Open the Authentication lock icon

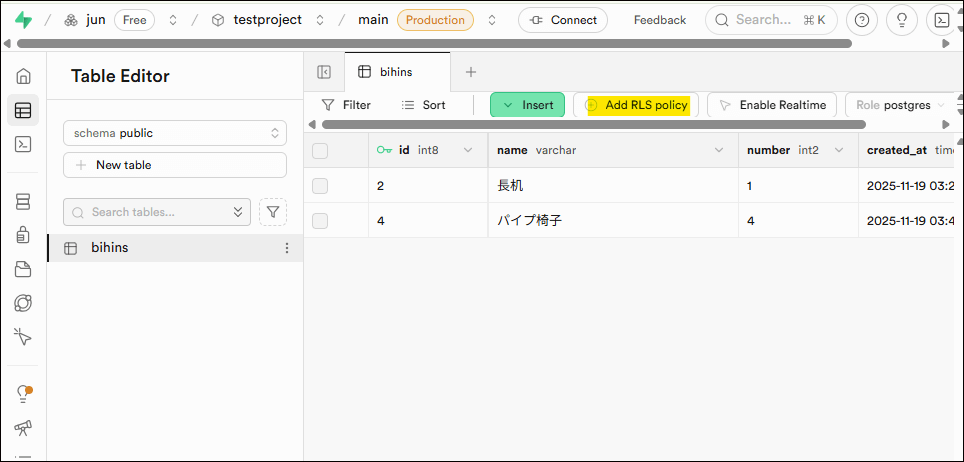point(23,236)
